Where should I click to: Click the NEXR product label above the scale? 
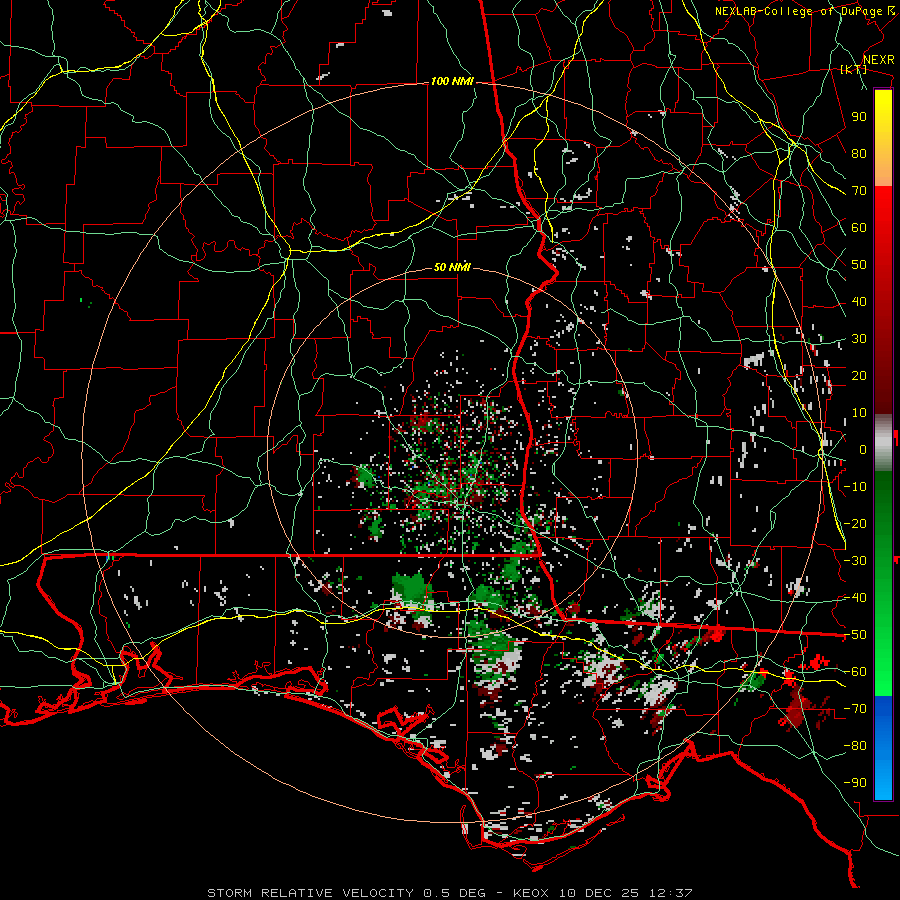879,60
